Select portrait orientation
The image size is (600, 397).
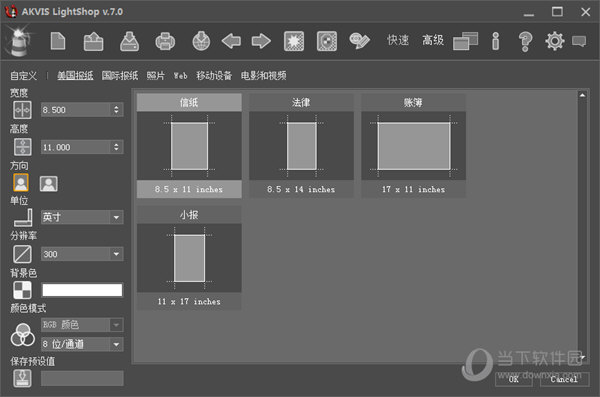(x=21, y=183)
